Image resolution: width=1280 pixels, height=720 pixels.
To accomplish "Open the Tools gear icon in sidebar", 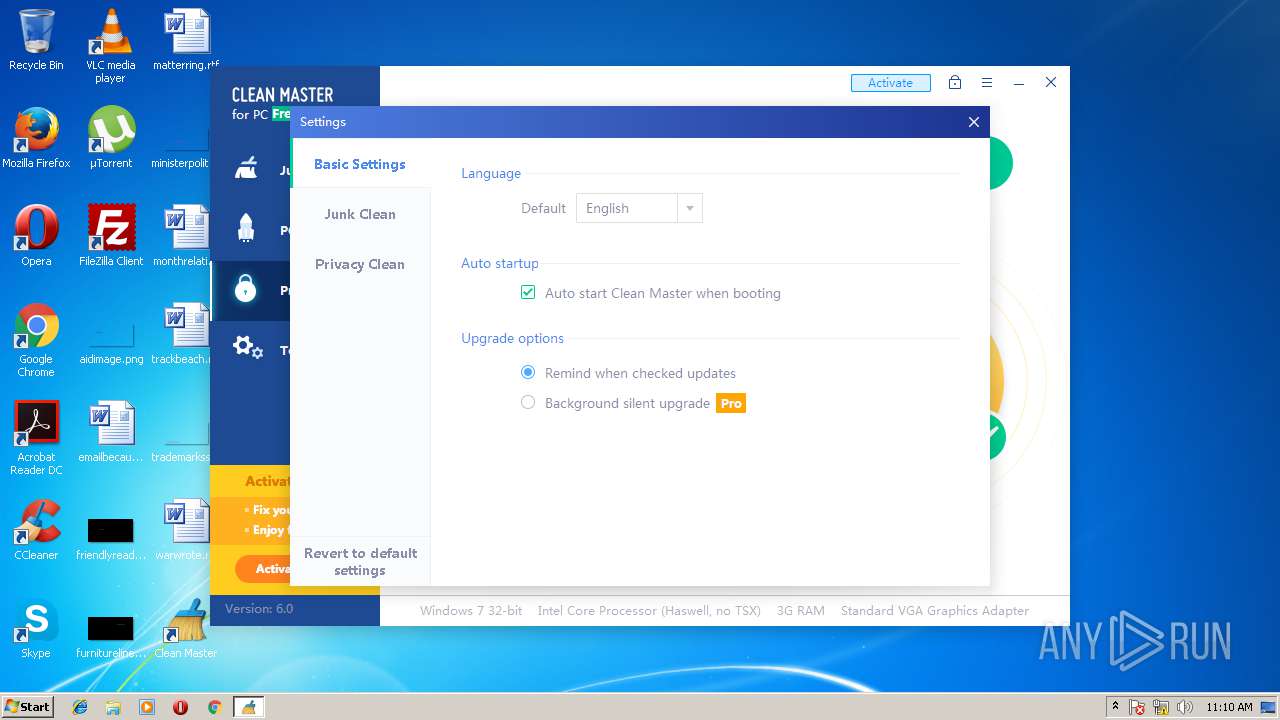I will click(x=247, y=348).
